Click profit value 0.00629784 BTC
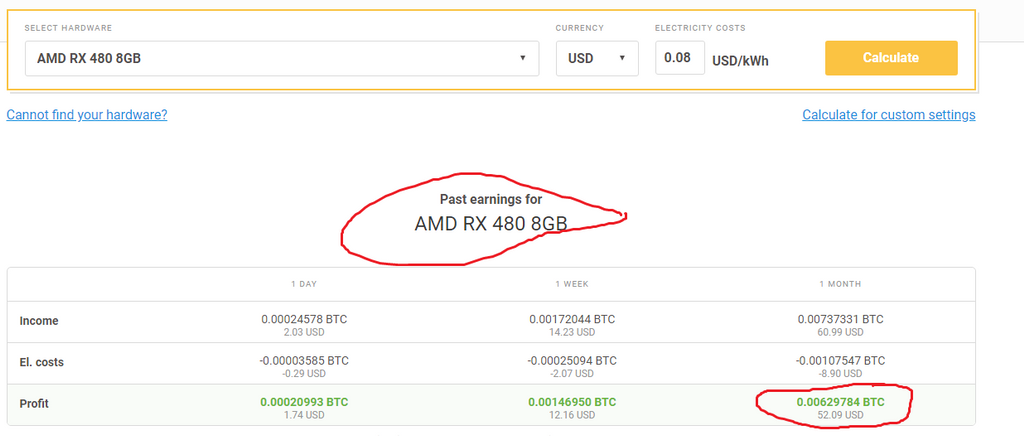 click(840, 403)
